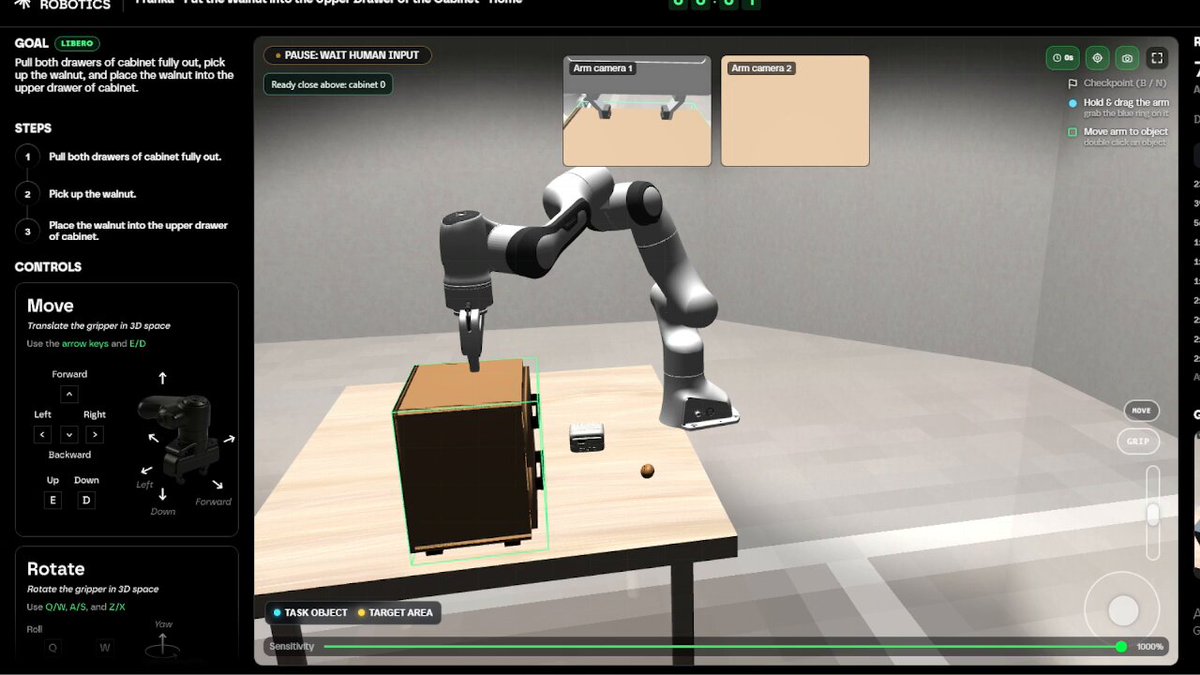Click the Ready close above: cabinet 0 label
This screenshot has height=675, width=1200.
tap(328, 84)
